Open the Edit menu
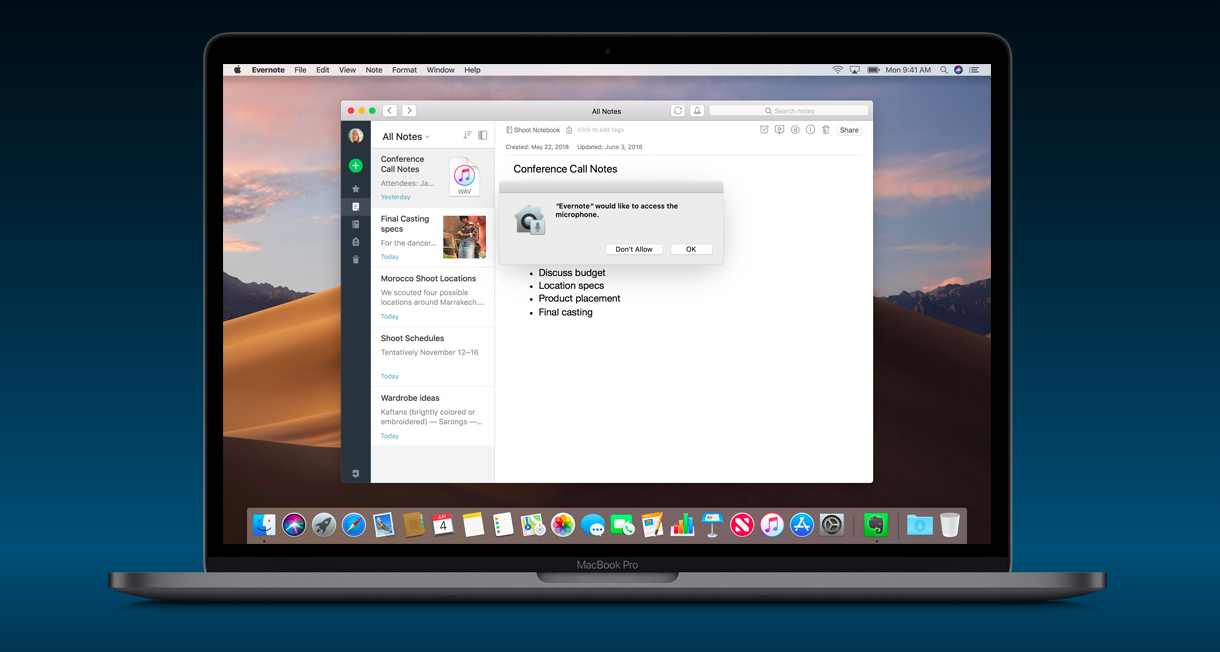1220x652 pixels. pos(323,70)
